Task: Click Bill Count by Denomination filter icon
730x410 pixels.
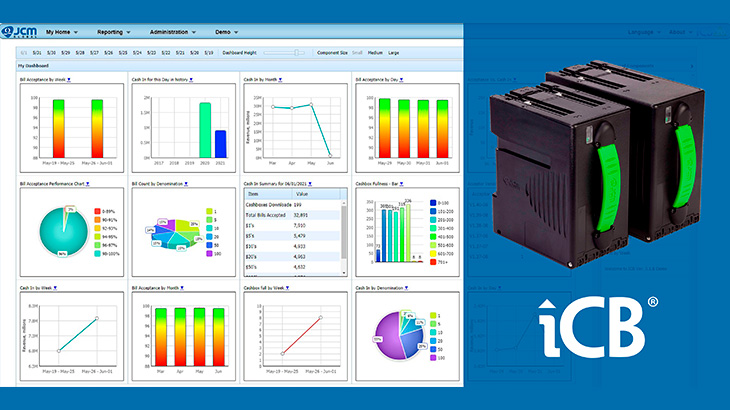Action: (187, 184)
